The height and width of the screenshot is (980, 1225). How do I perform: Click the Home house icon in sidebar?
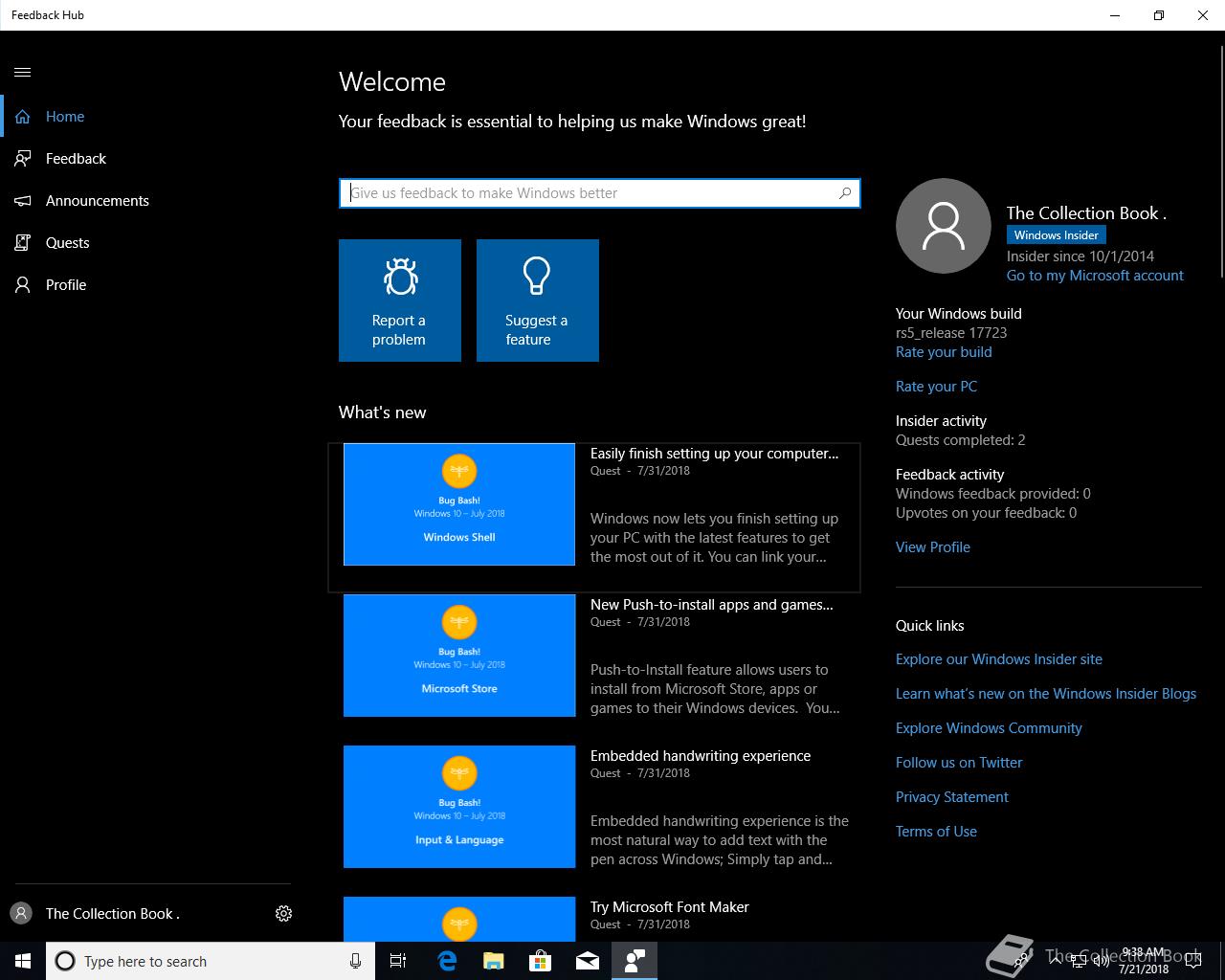pyautogui.click(x=23, y=117)
